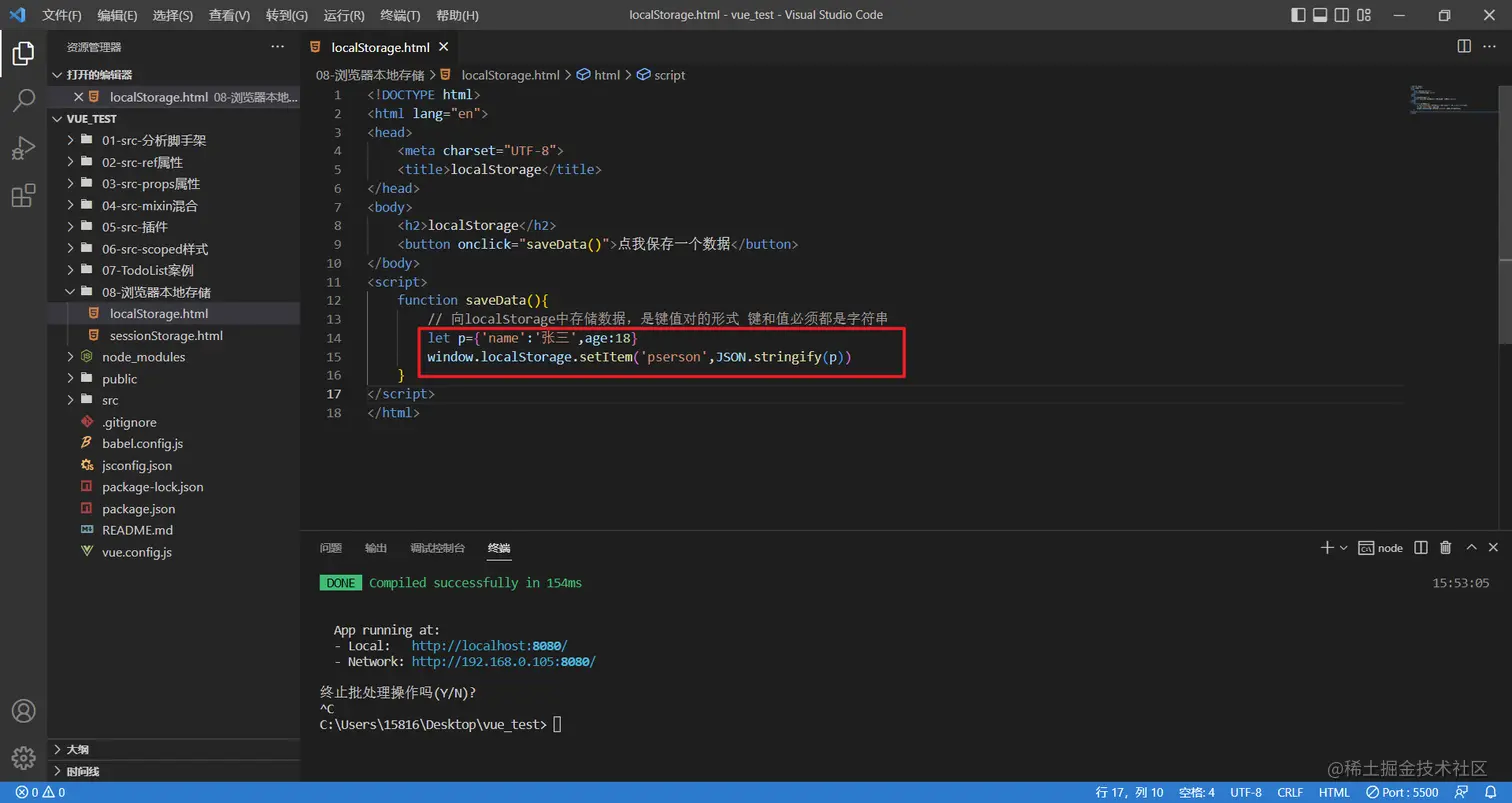Viewport: 1512px width, 803px height.
Task: Expand the 时间线 timeline section
Action: click(x=174, y=771)
